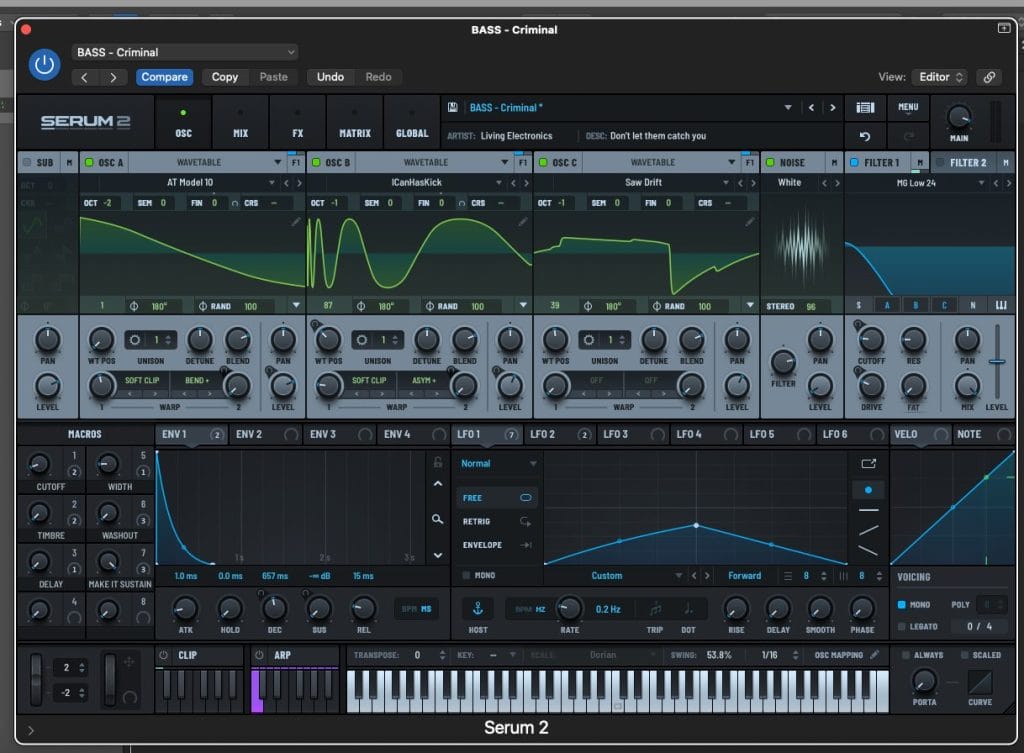1024x753 pixels.
Task: Enable LEGATO in voicing section
Action: (x=902, y=626)
